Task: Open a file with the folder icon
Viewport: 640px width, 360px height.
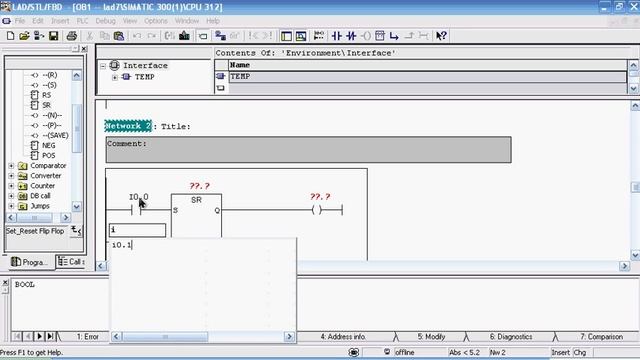Action: coord(24,36)
